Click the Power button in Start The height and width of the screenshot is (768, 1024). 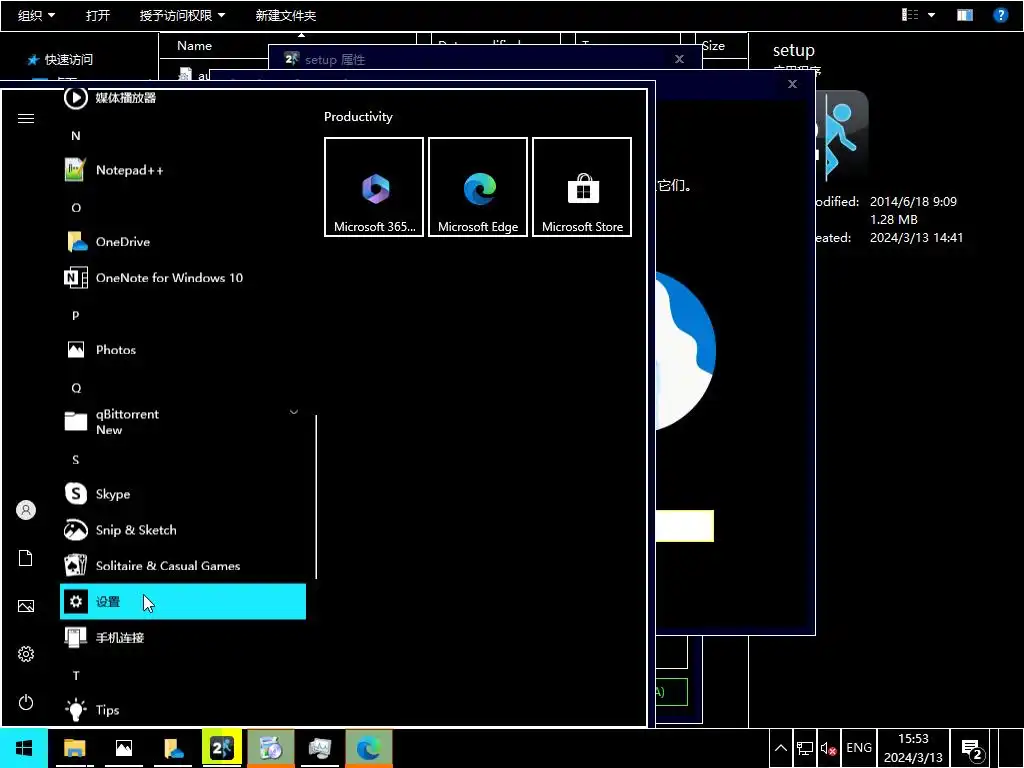tap(25, 703)
